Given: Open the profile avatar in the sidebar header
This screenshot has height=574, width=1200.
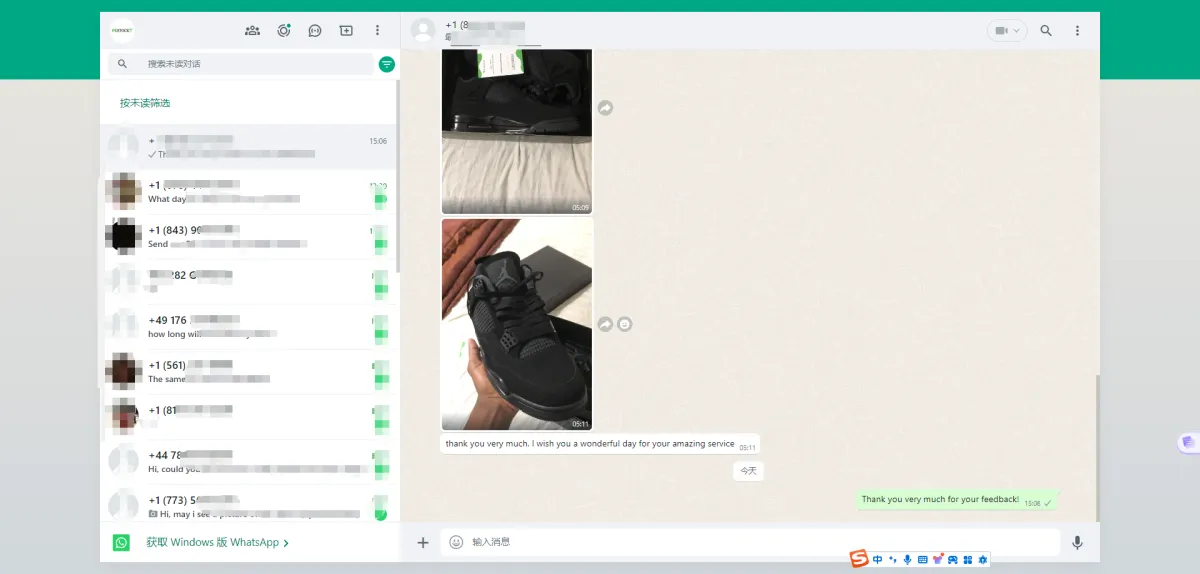Looking at the screenshot, I should pos(122,31).
